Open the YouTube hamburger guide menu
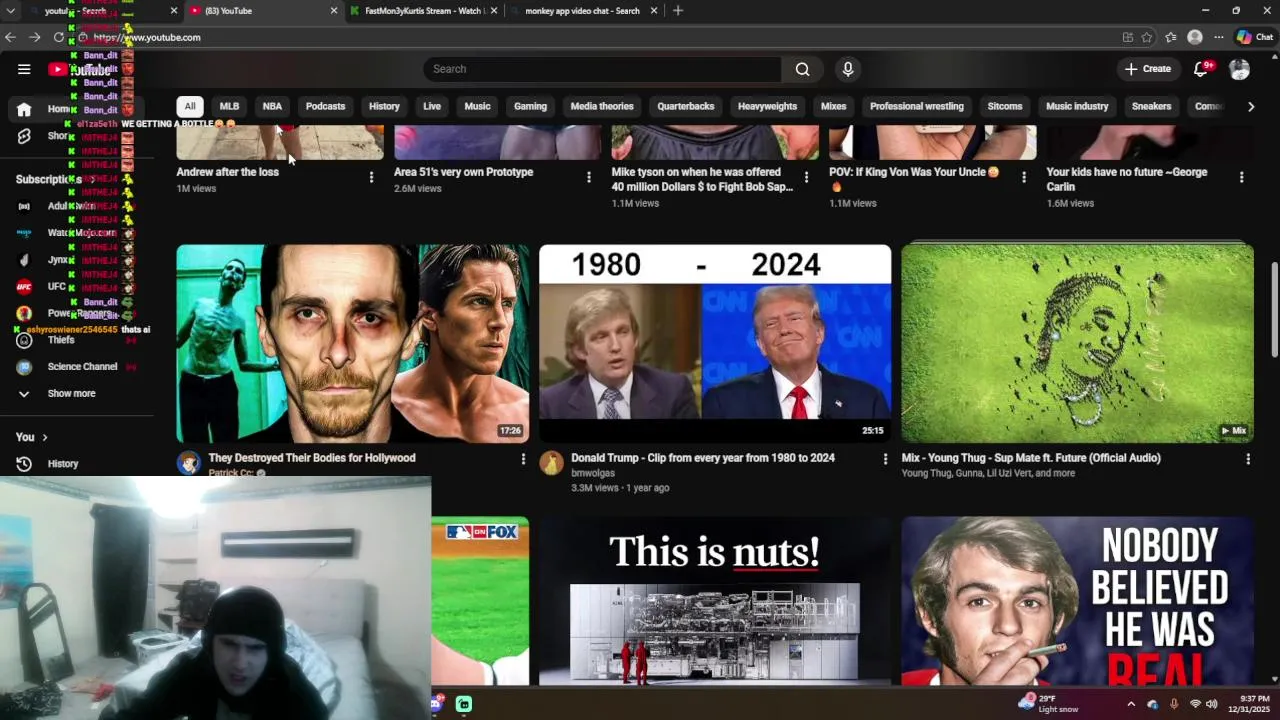This screenshot has height=720, width=1280. point(24,69)
